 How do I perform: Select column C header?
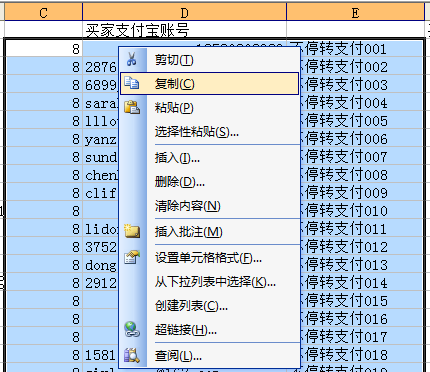pos(43,13)
